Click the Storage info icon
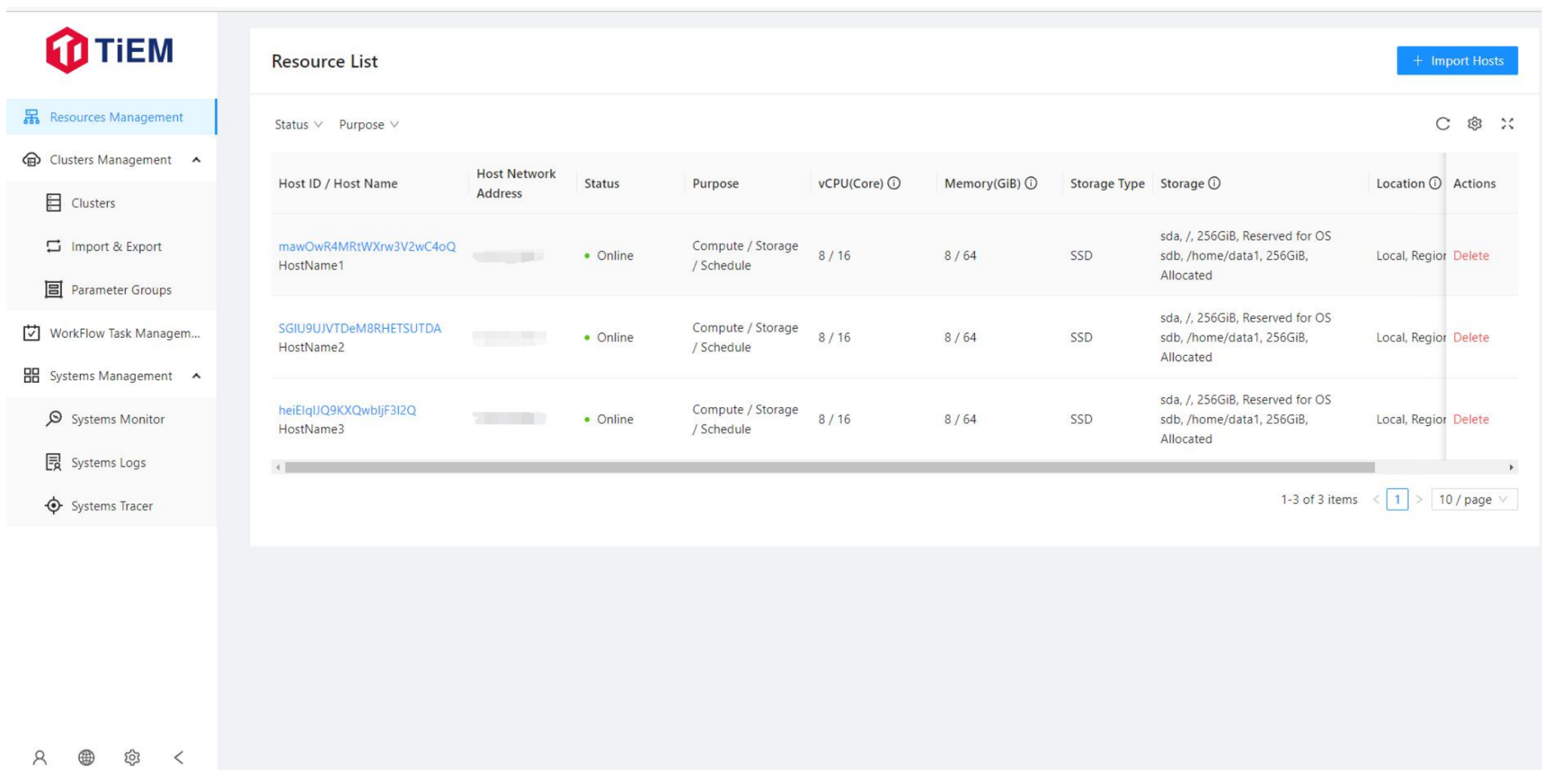 coord(1215,183)
